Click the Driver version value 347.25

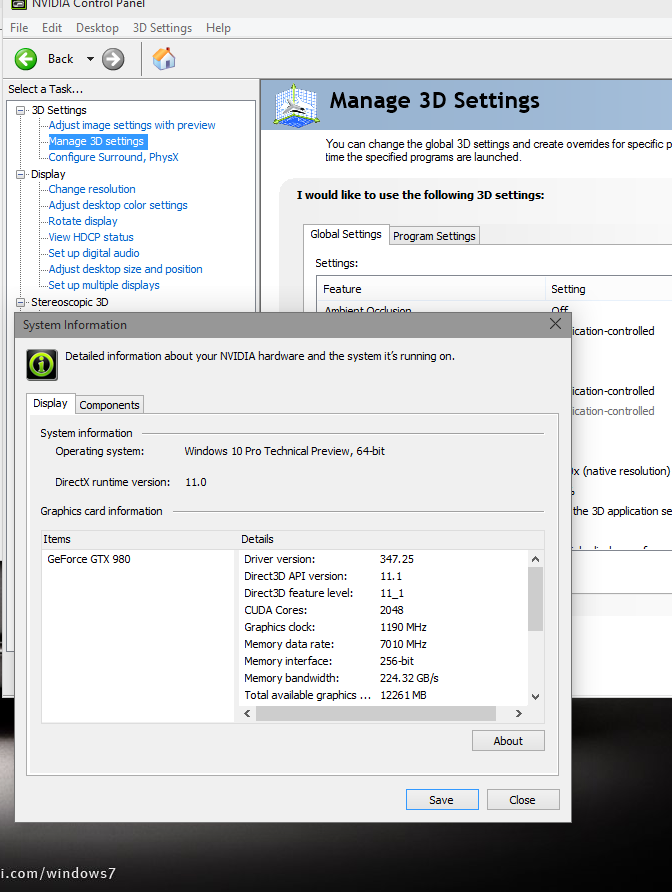(397, 559)
